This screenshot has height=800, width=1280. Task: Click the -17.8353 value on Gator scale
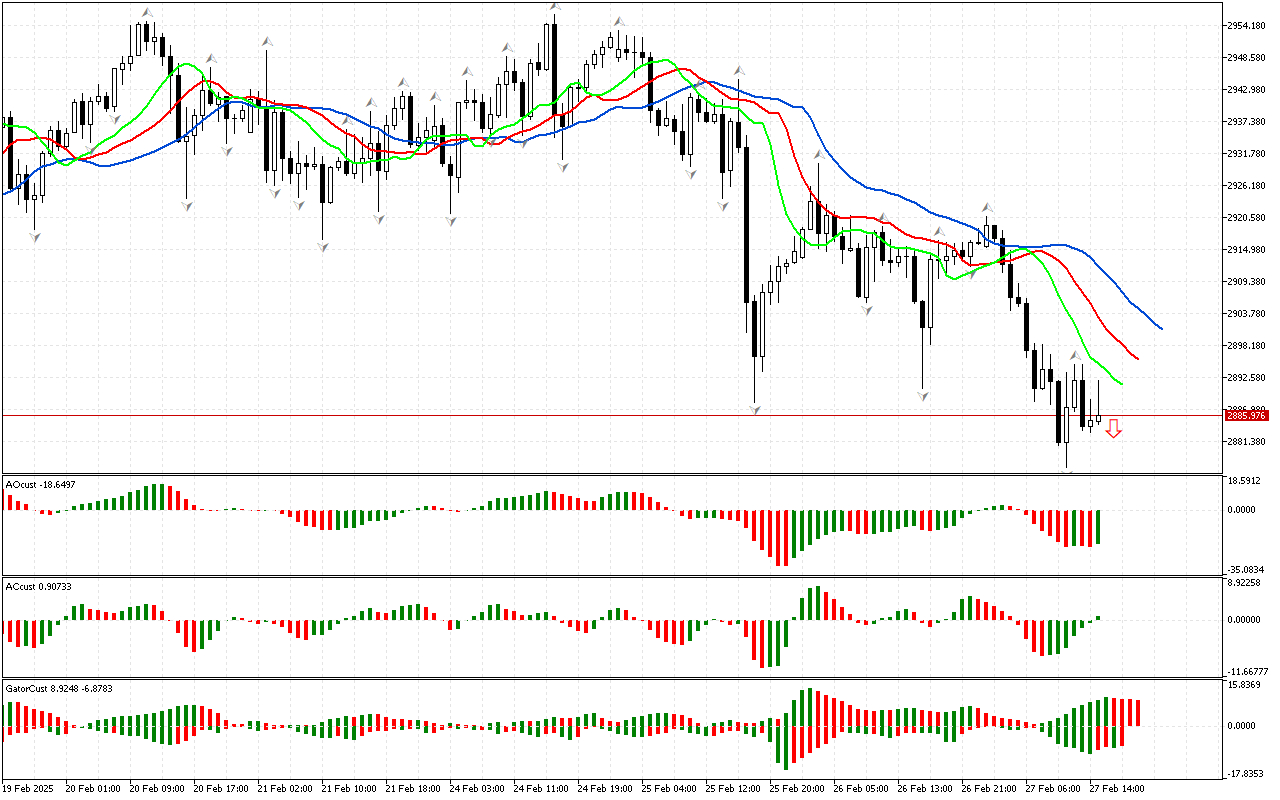tap(1246, 773)
